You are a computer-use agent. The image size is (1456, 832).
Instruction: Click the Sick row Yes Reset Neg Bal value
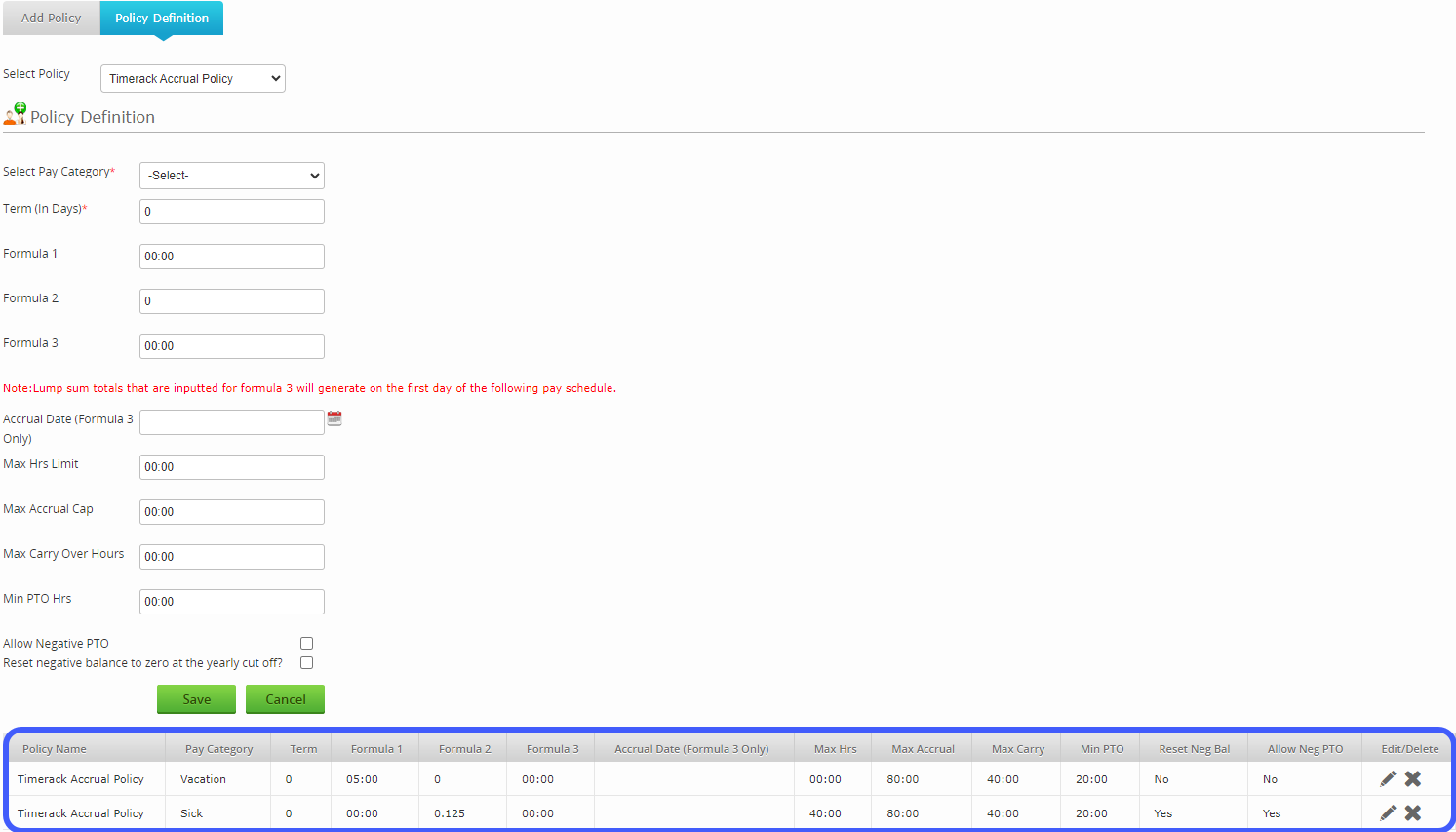click(1163, 813)
